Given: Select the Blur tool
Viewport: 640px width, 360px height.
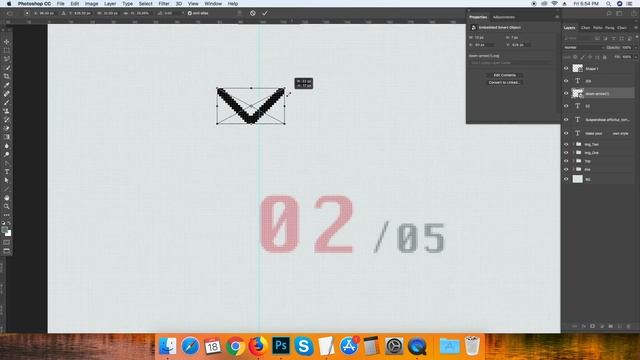Looking at the screenshot, I should click(x=7, y=146).
